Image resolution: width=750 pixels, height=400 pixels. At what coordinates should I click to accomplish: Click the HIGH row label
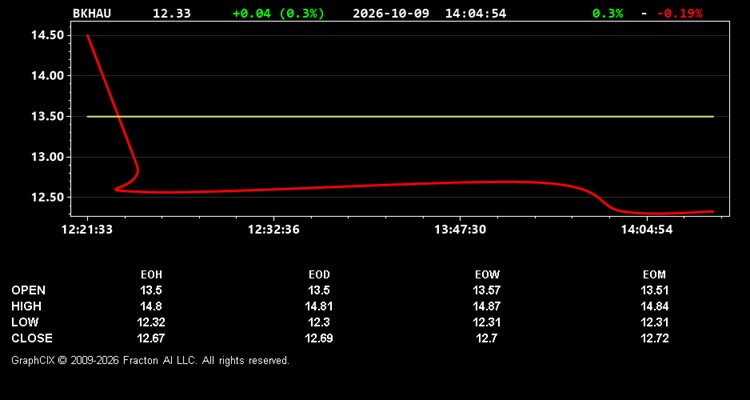[26, 306]
